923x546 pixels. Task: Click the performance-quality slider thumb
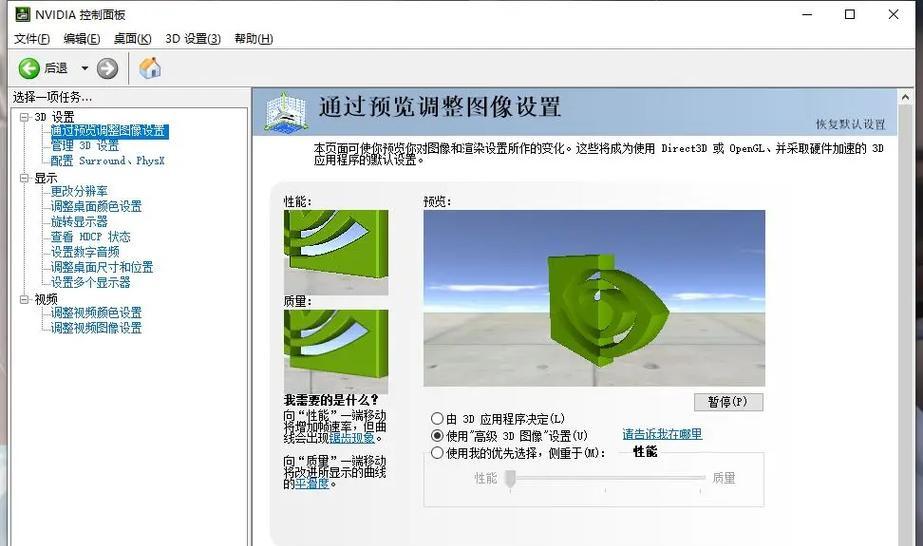[x=510, y=479]
